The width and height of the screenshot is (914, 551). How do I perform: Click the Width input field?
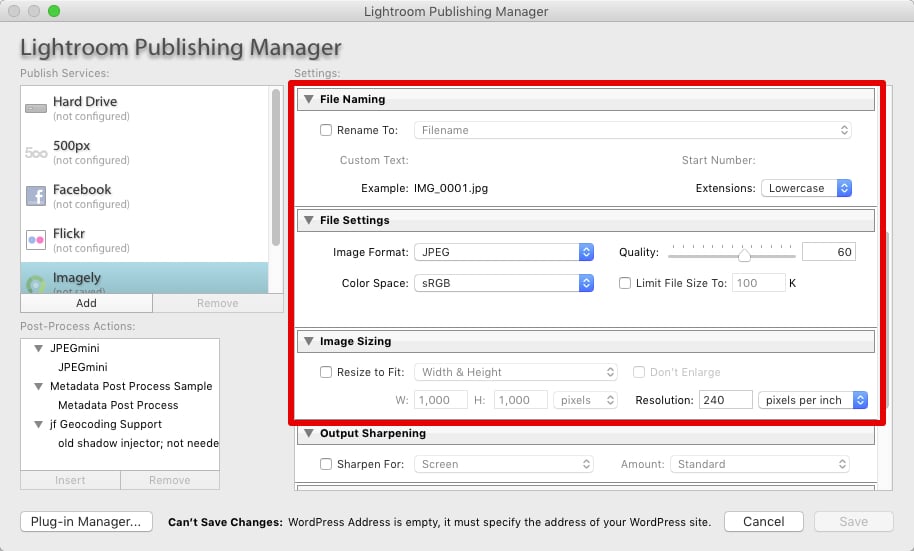click(x=441, y=400)
